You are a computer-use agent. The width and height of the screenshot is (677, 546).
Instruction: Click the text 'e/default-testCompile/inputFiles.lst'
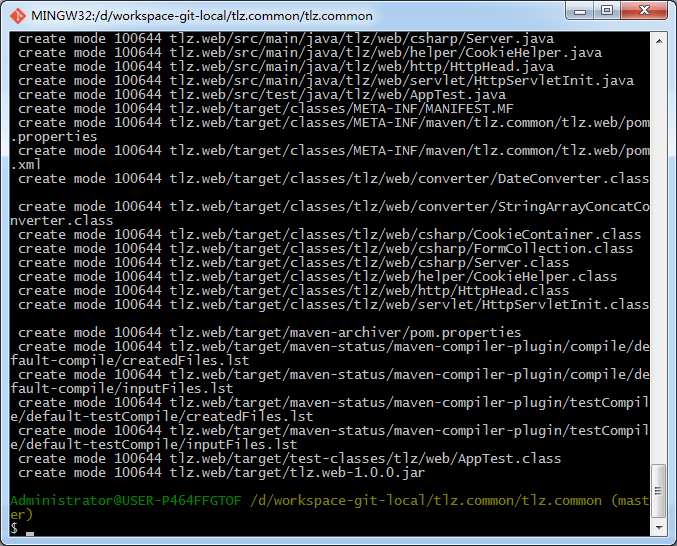coord(154,445)
